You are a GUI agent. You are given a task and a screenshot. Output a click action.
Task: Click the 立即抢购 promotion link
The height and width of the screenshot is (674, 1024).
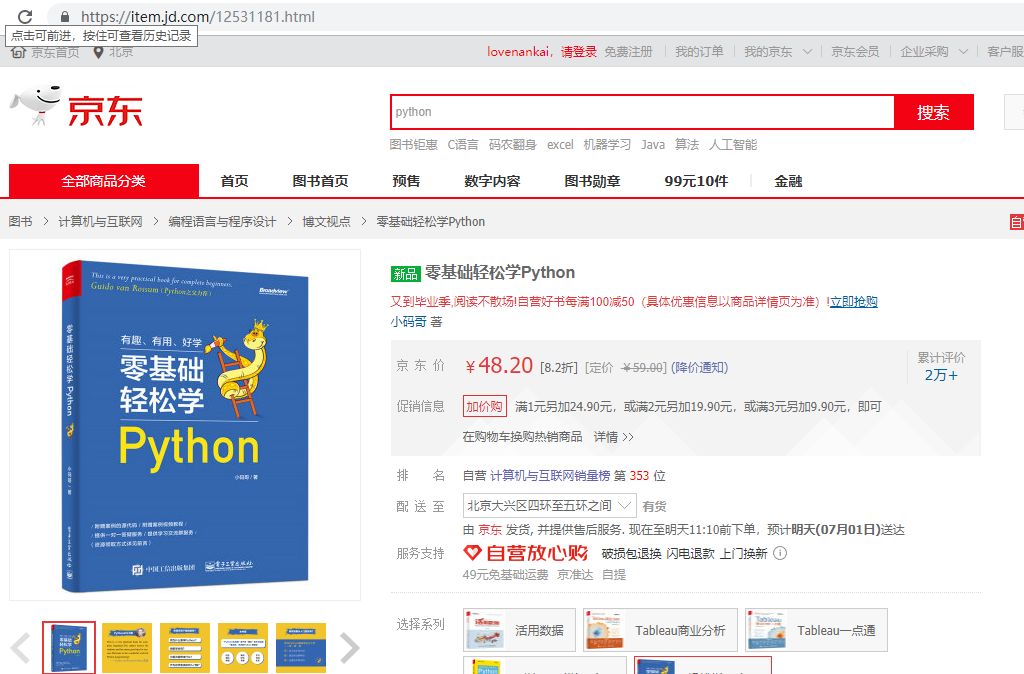coord(854,301)
